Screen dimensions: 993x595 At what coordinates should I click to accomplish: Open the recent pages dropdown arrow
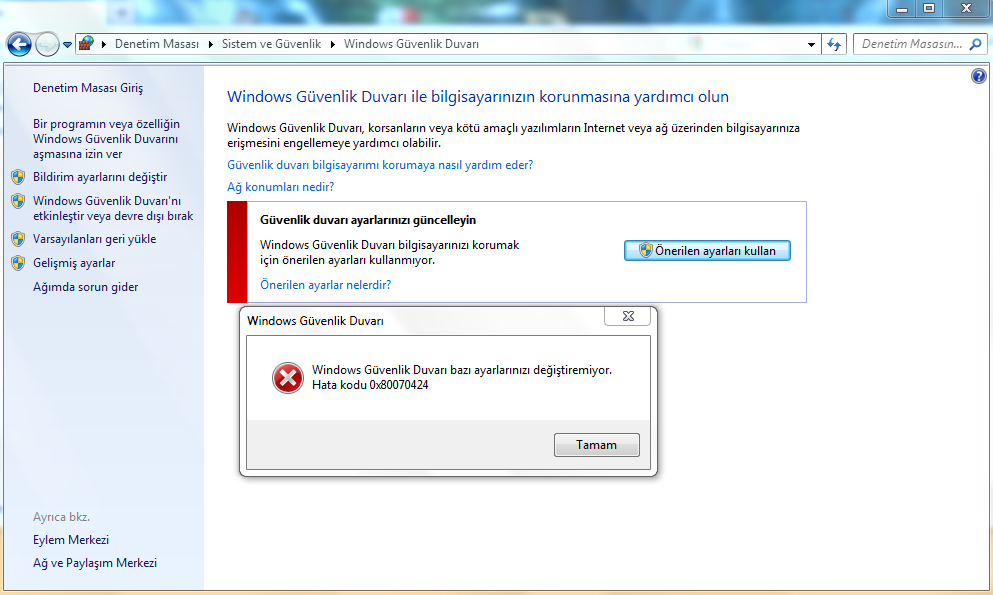click(67, 45)
